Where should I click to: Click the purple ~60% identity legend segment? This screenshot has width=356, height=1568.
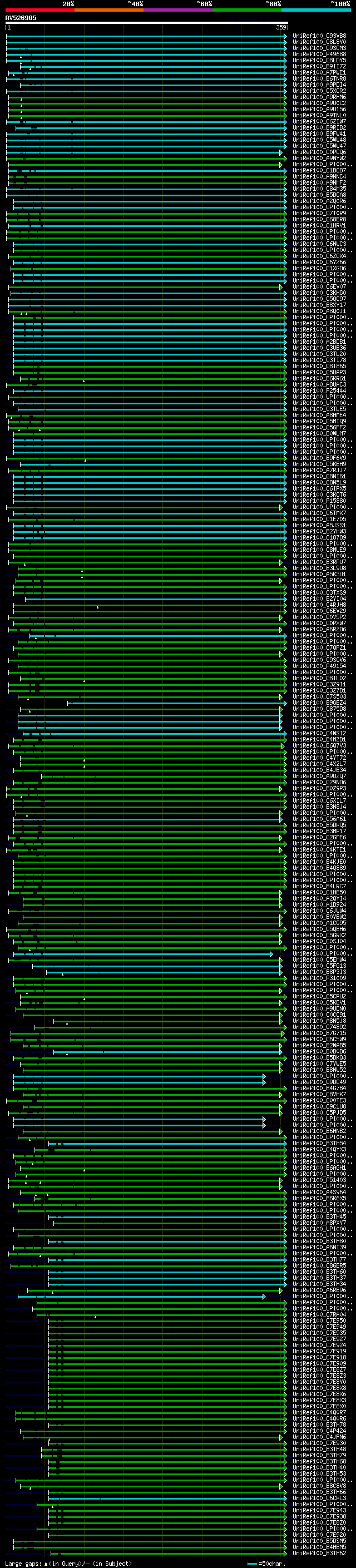coord(177,10)
